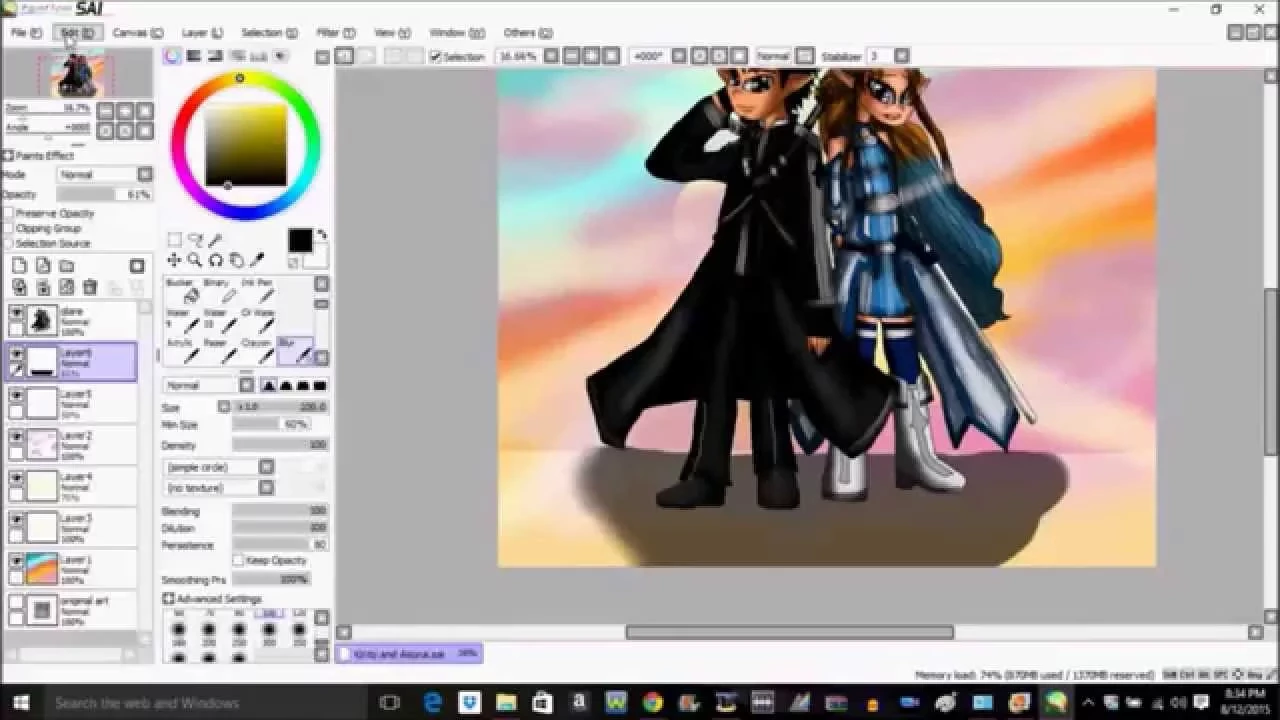Swap foreground and background colors

pos(322,236)
